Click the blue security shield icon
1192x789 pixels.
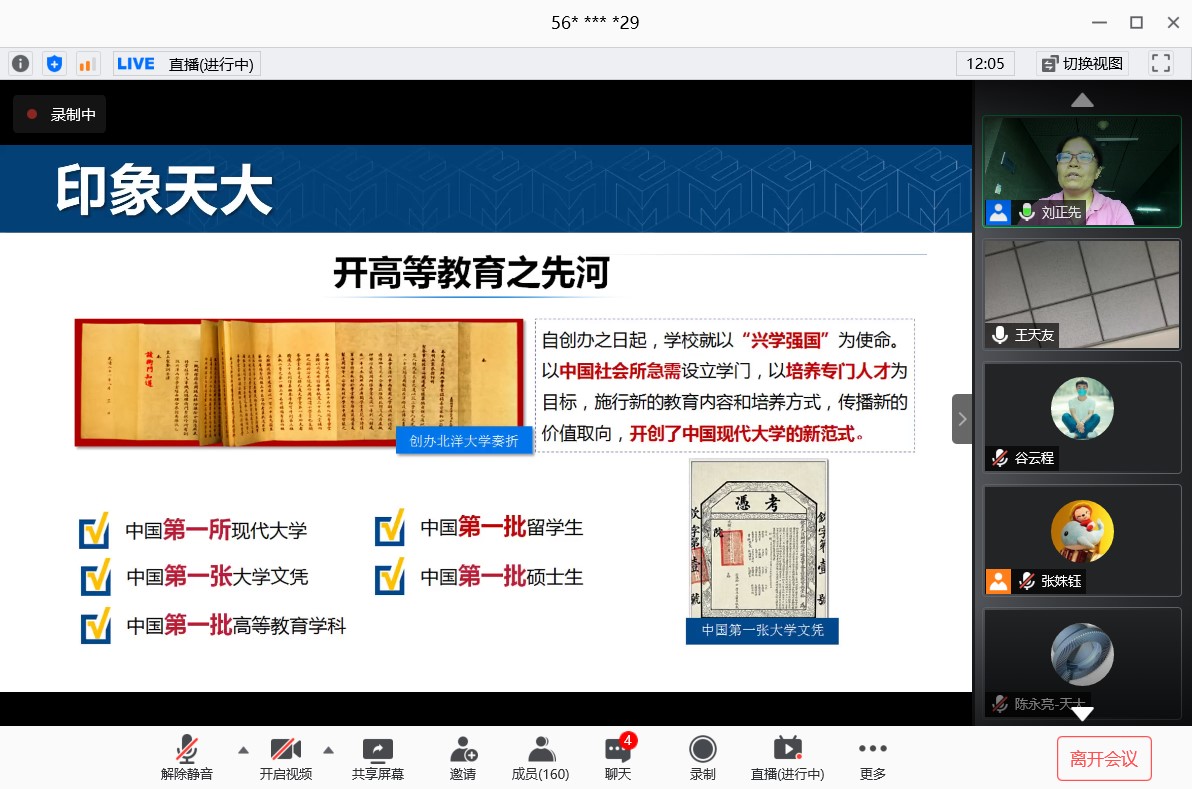54,64
